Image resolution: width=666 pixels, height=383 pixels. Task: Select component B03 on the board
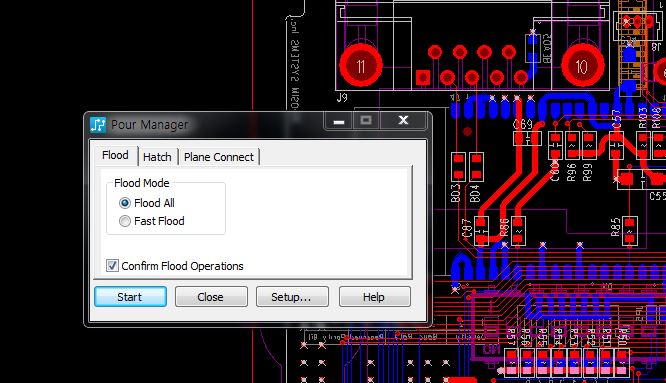click(x=458, y=167)
